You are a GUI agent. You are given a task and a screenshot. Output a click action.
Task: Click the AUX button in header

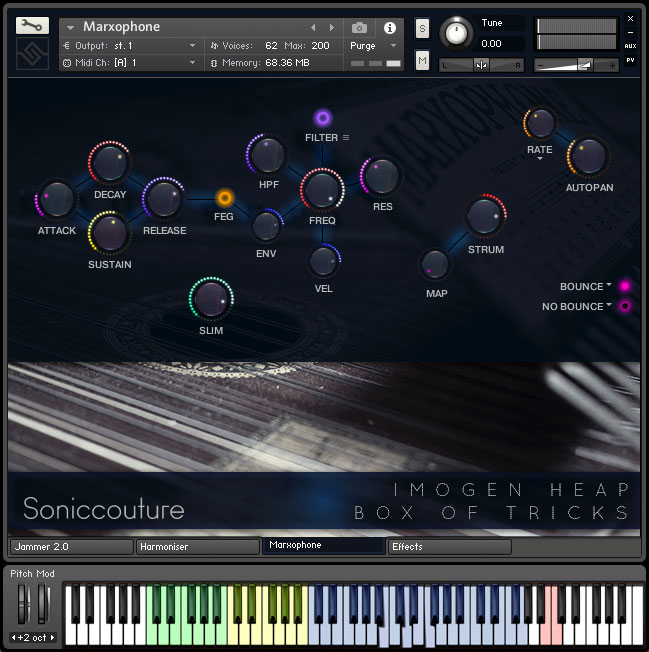click(630, 46)
